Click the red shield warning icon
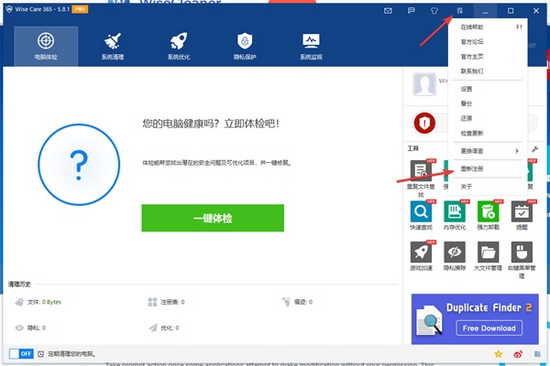 (424, 123)
